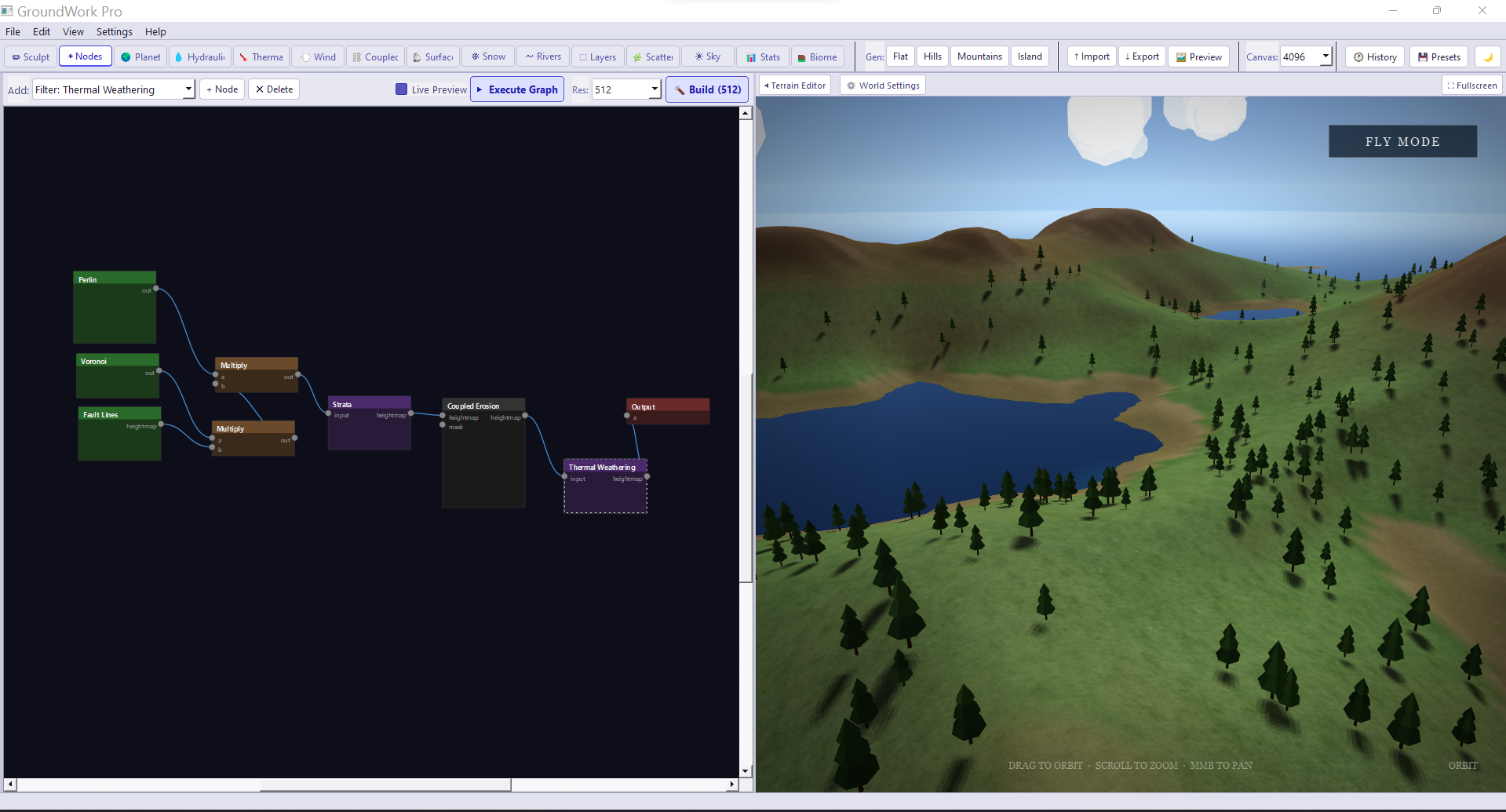
Task: Click node graph scroll left arrow
Action: tap(10, 785)
